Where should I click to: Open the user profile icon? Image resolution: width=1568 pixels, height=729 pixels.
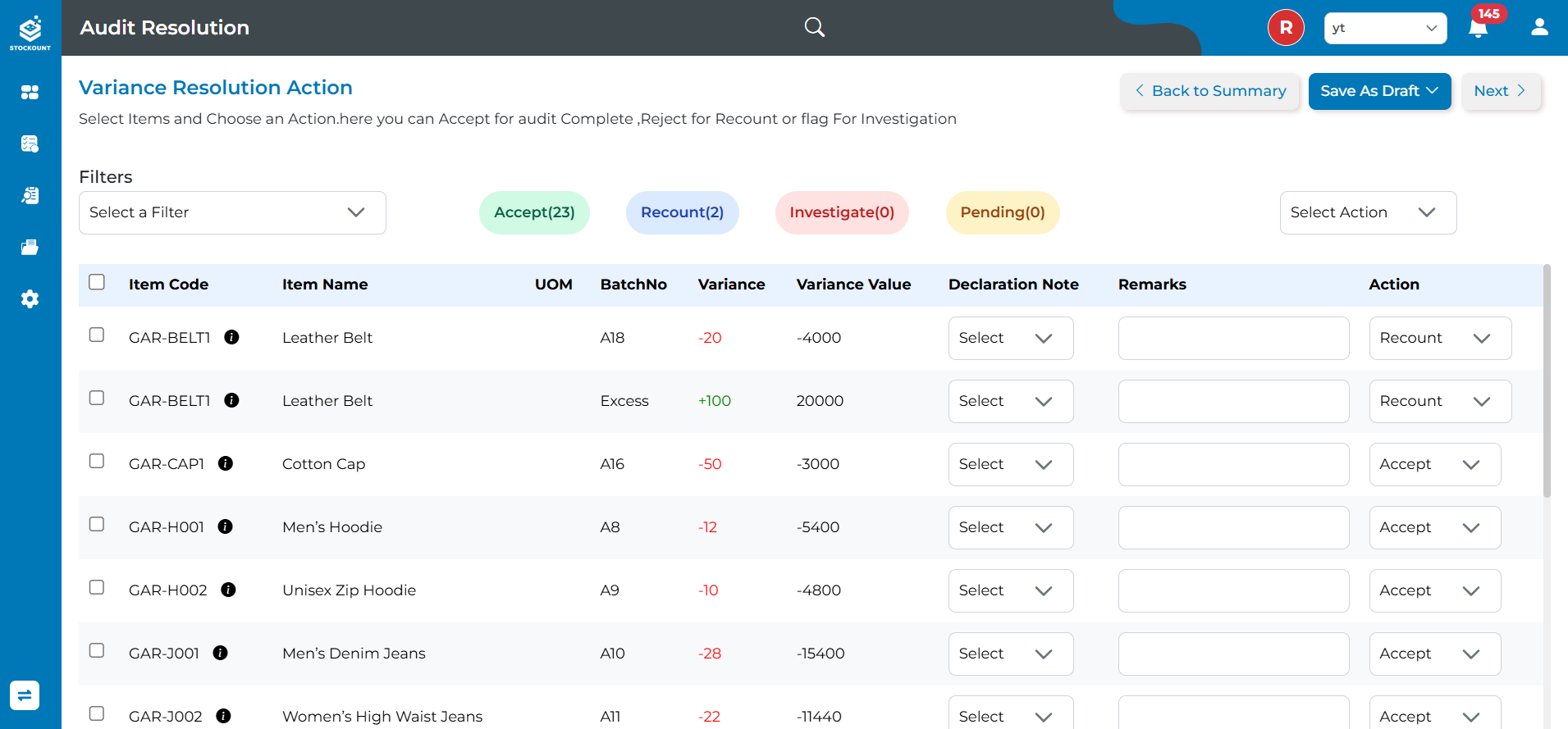tap(1539, 27)
